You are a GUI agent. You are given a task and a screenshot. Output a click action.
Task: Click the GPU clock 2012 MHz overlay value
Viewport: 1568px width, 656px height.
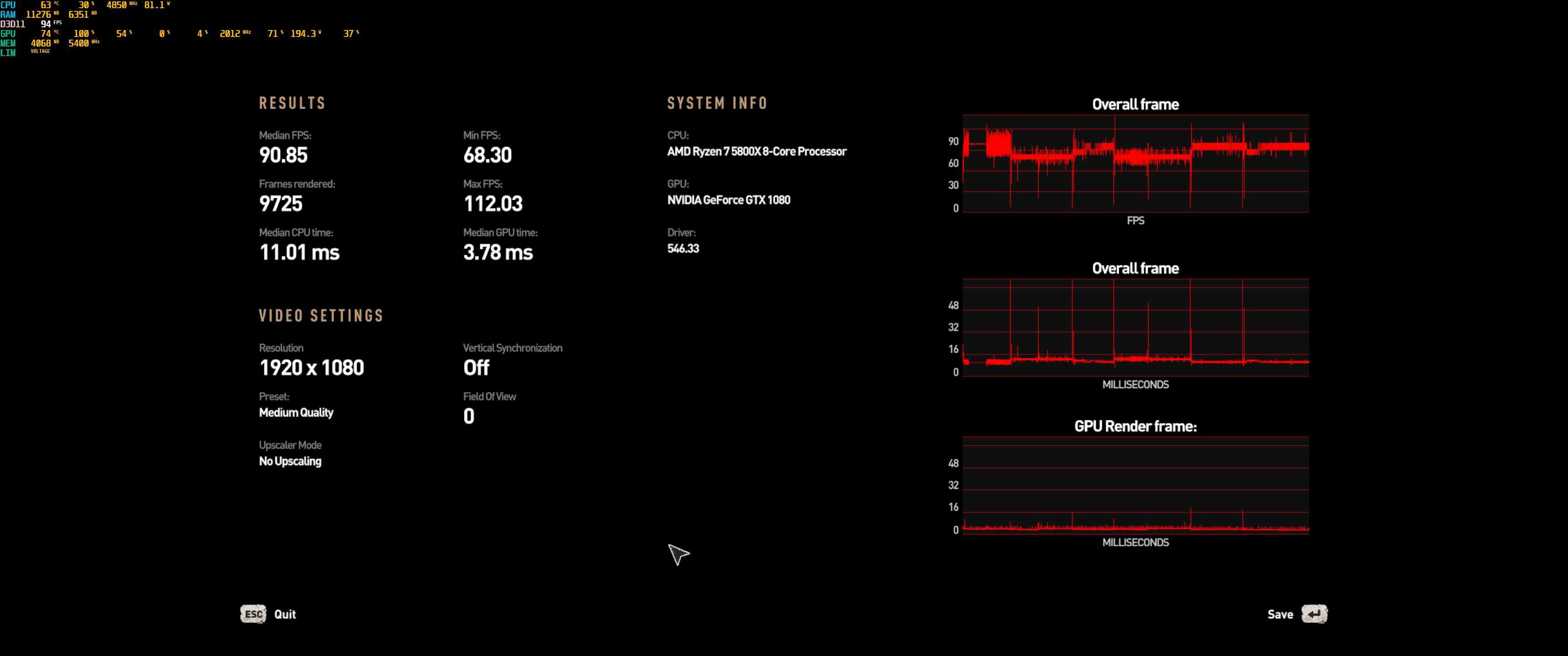(235, 34)
